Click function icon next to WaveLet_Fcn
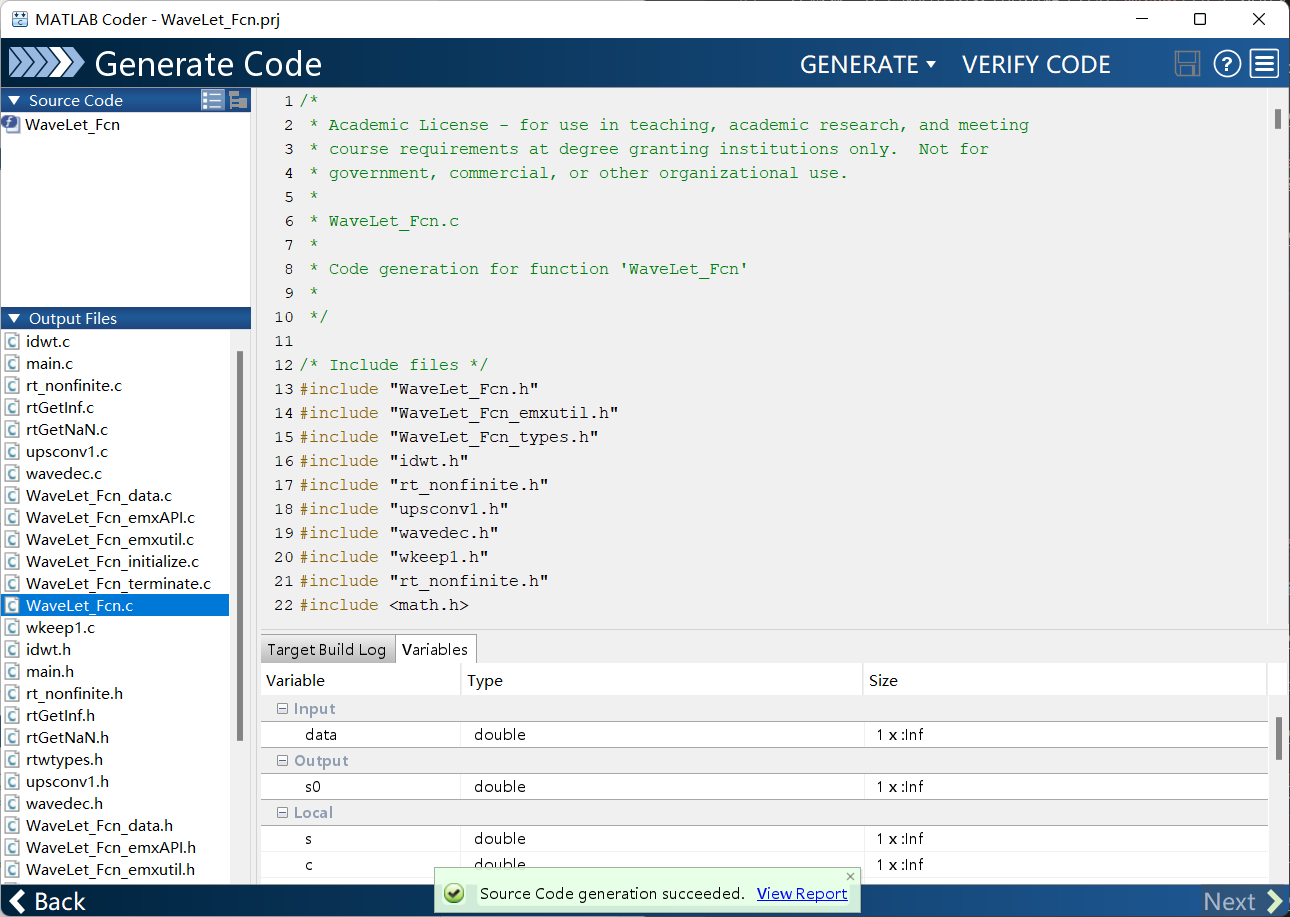The image size is (1290, 917). click(11, 124)
